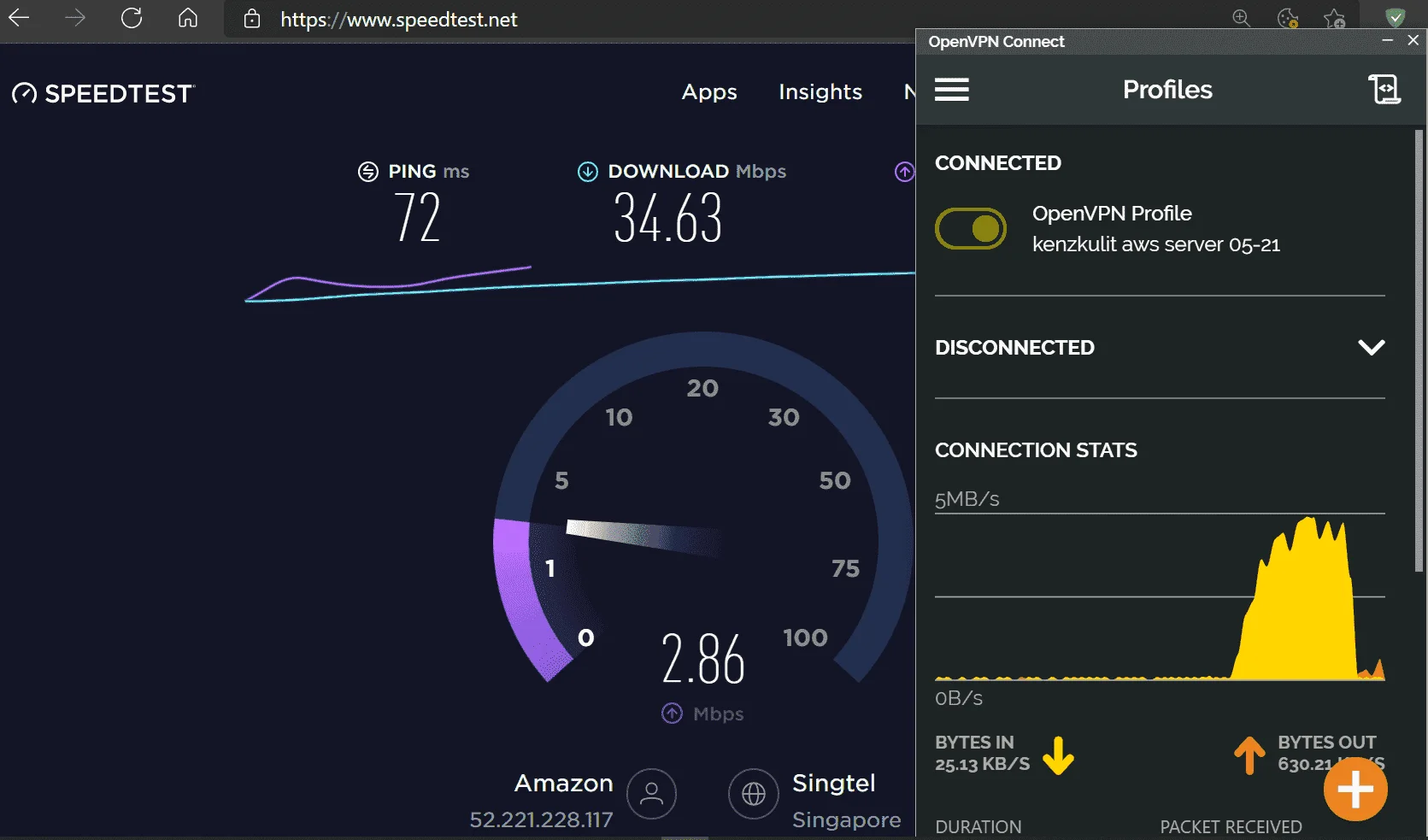The width and height of the screenshot is (1428, 840).
Task: Click the Bytes In down arrow
Action: (1058, 755)
